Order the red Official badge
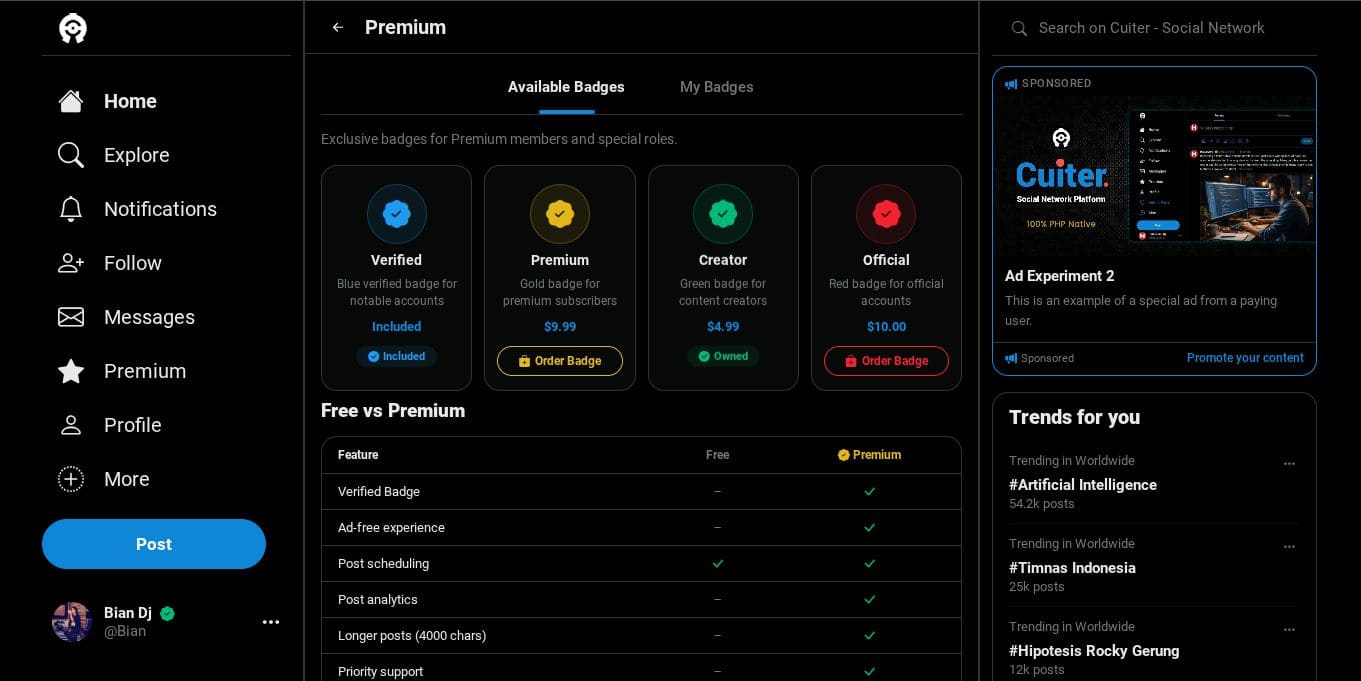 click(x=885, y=361)
